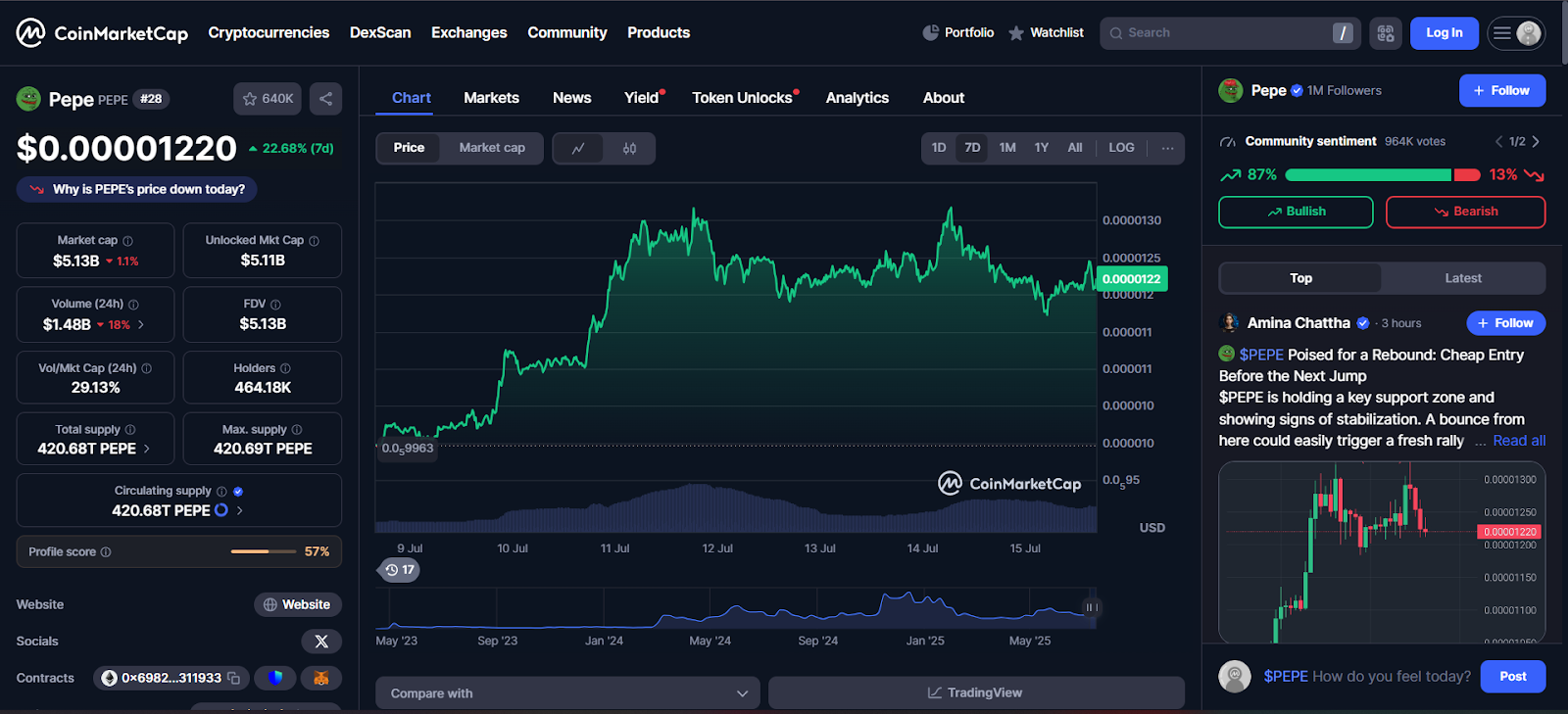Vote Bearish on community sentiment
This screenshot has width=1568, height=714.
(x=1465, y=212)
